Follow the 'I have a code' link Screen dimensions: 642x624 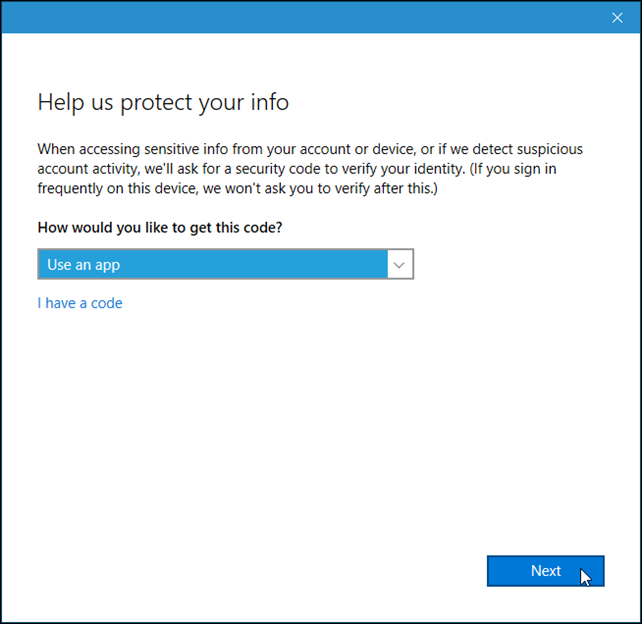[80, 303]
